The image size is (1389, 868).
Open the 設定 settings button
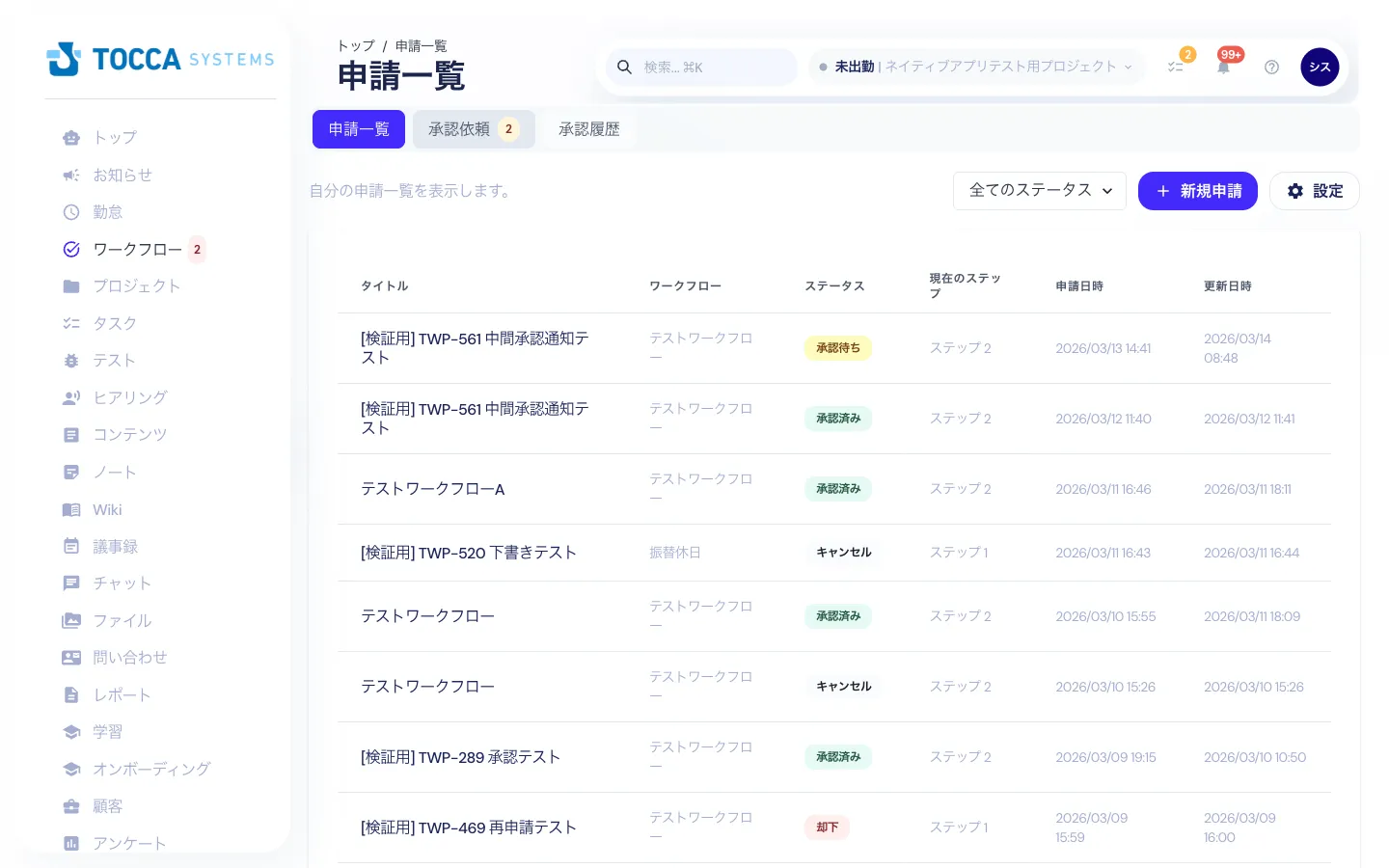[x=1314, y=190]
